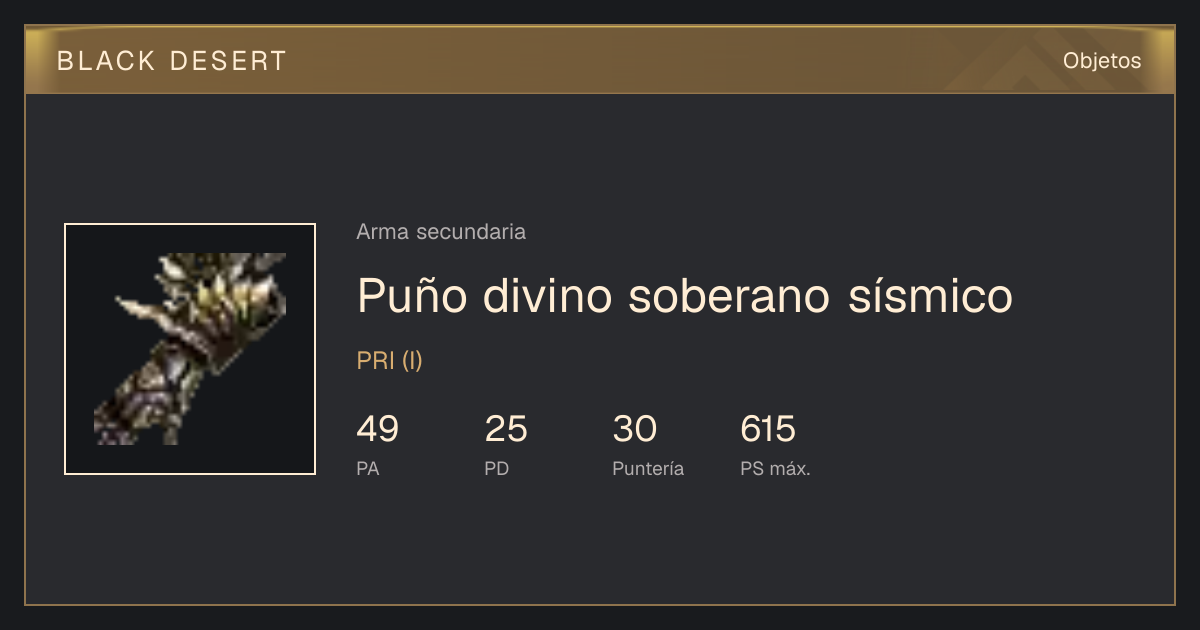Click the Puntería stat label
Viewport: 1200px width, 630px height.
[648, 468]
